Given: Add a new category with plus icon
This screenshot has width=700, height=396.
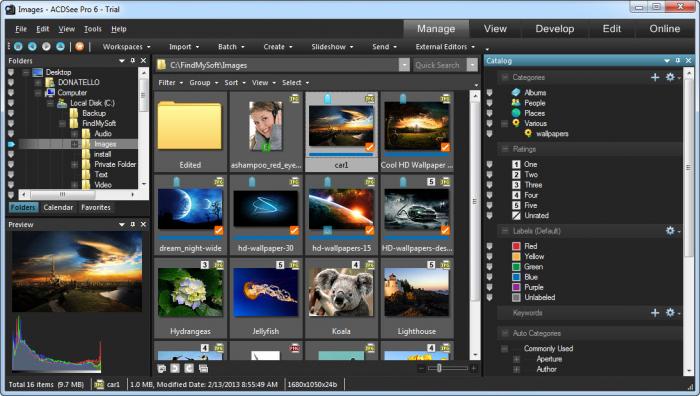Looking at the screenshot, I should point(655,77).
